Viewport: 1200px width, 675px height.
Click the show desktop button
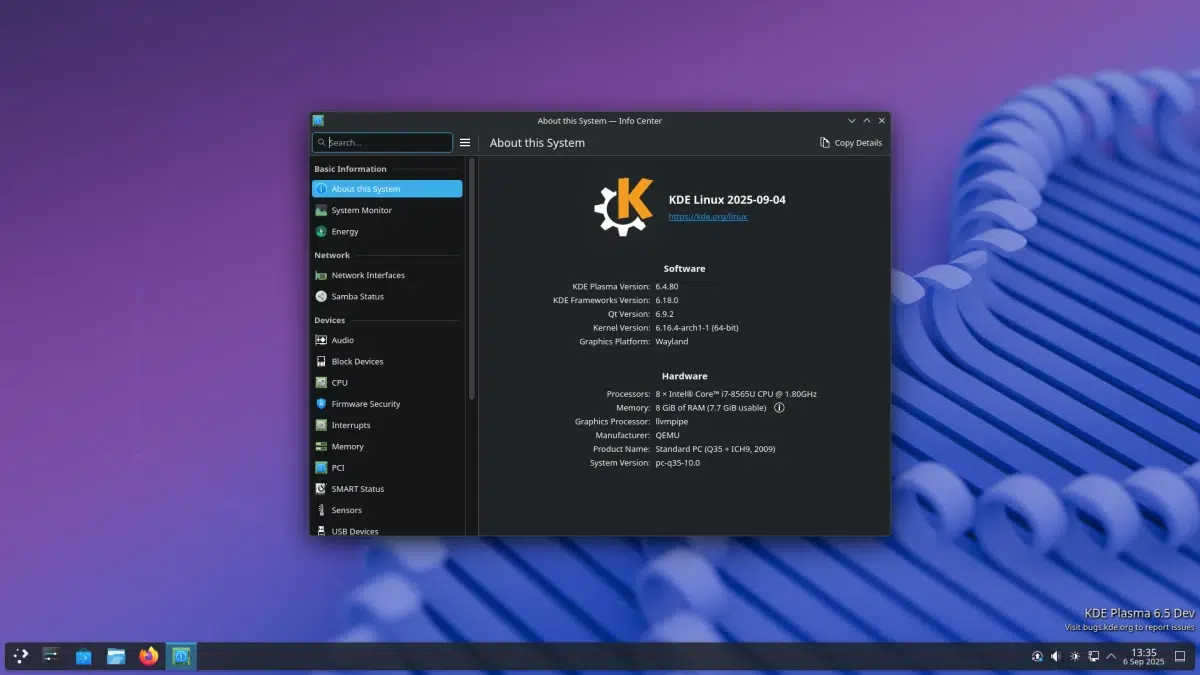pyautogui.click(x=1181, y=656)
